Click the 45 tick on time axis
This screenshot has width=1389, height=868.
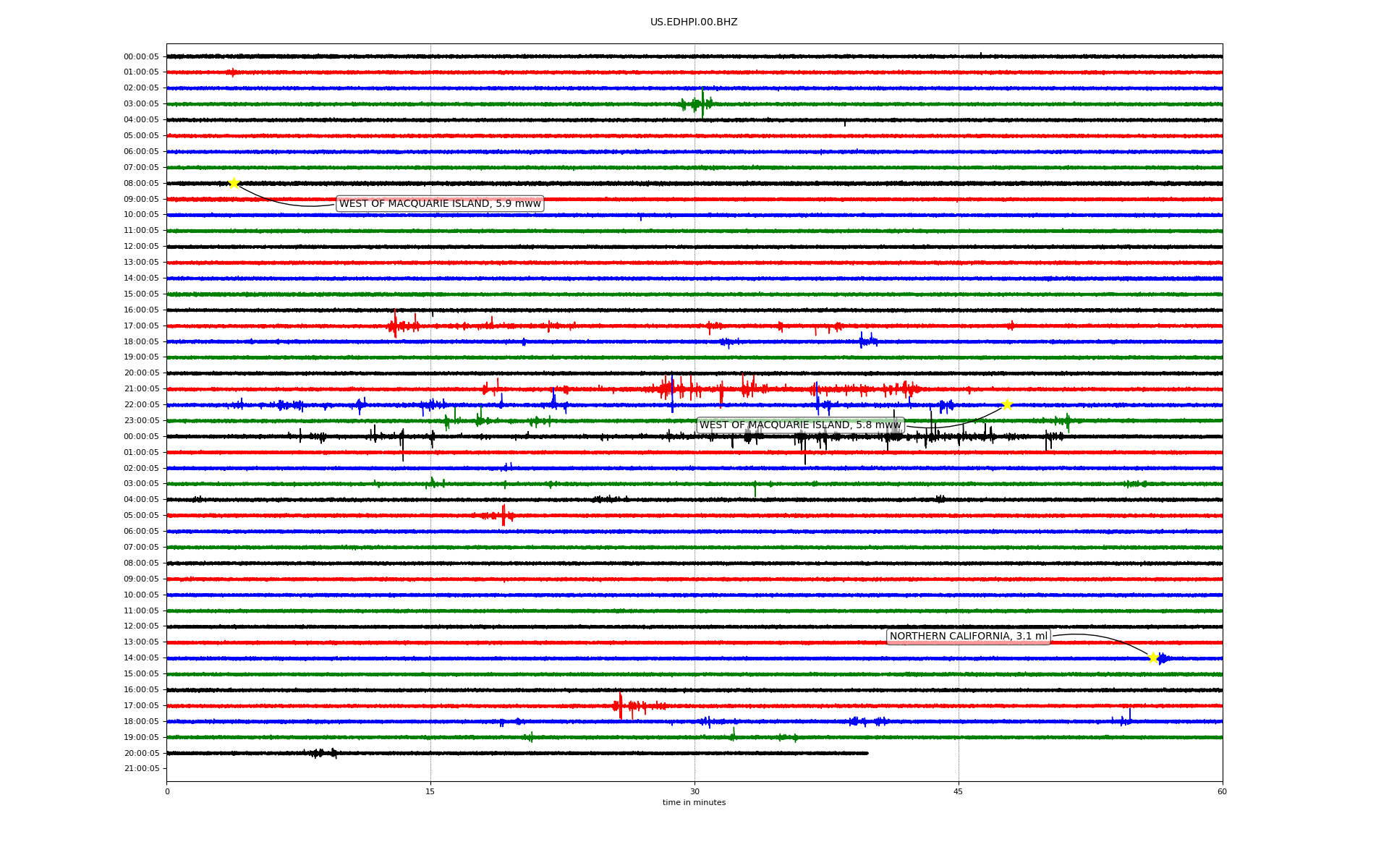tap(959, 791)
